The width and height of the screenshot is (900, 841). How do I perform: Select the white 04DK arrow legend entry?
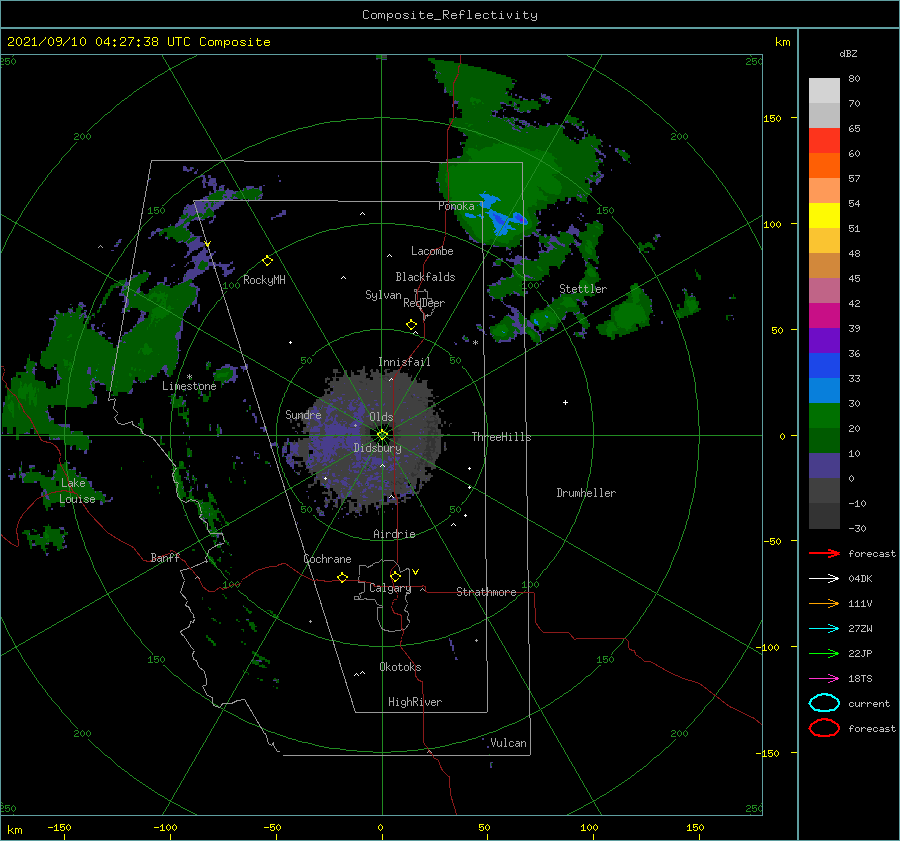click(x=824, y=578)
